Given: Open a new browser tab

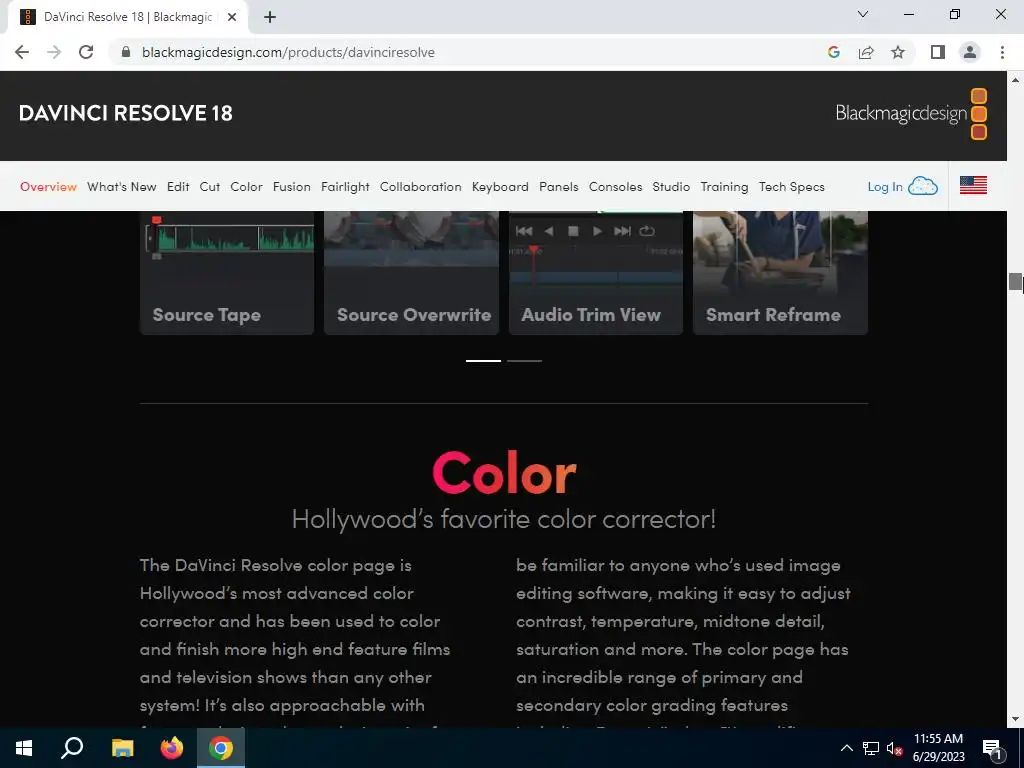Looking at the screenshot, I should tap(270, 17).
